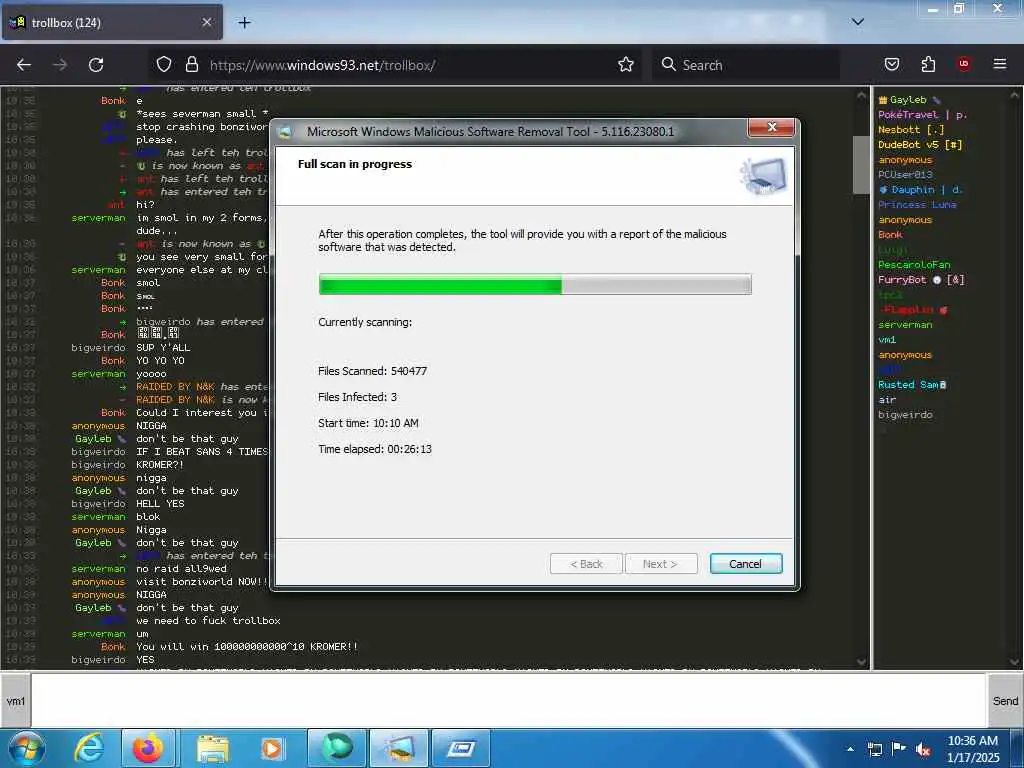Viewport: 1024px width, 768px height.
Task: Open the Action Center flag icon
Action: coord(899,749)
